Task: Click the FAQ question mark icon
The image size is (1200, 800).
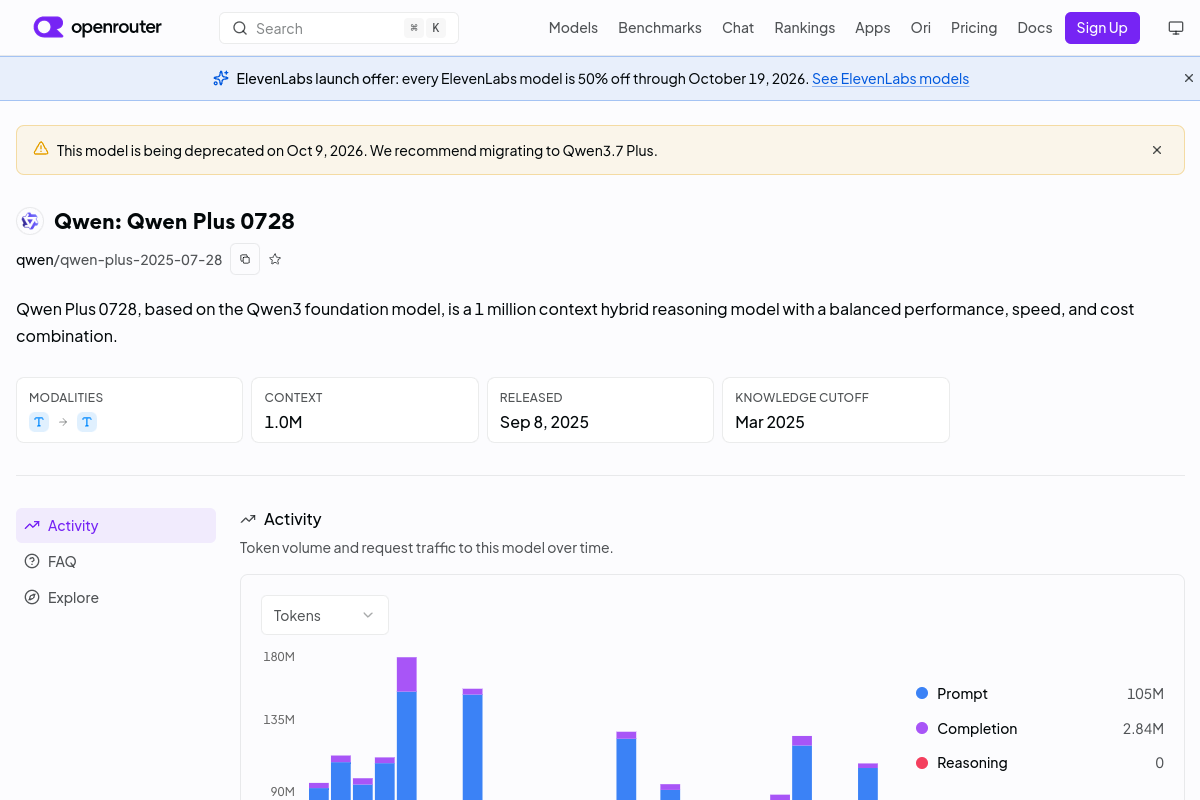Action: (x=32, y=561)
